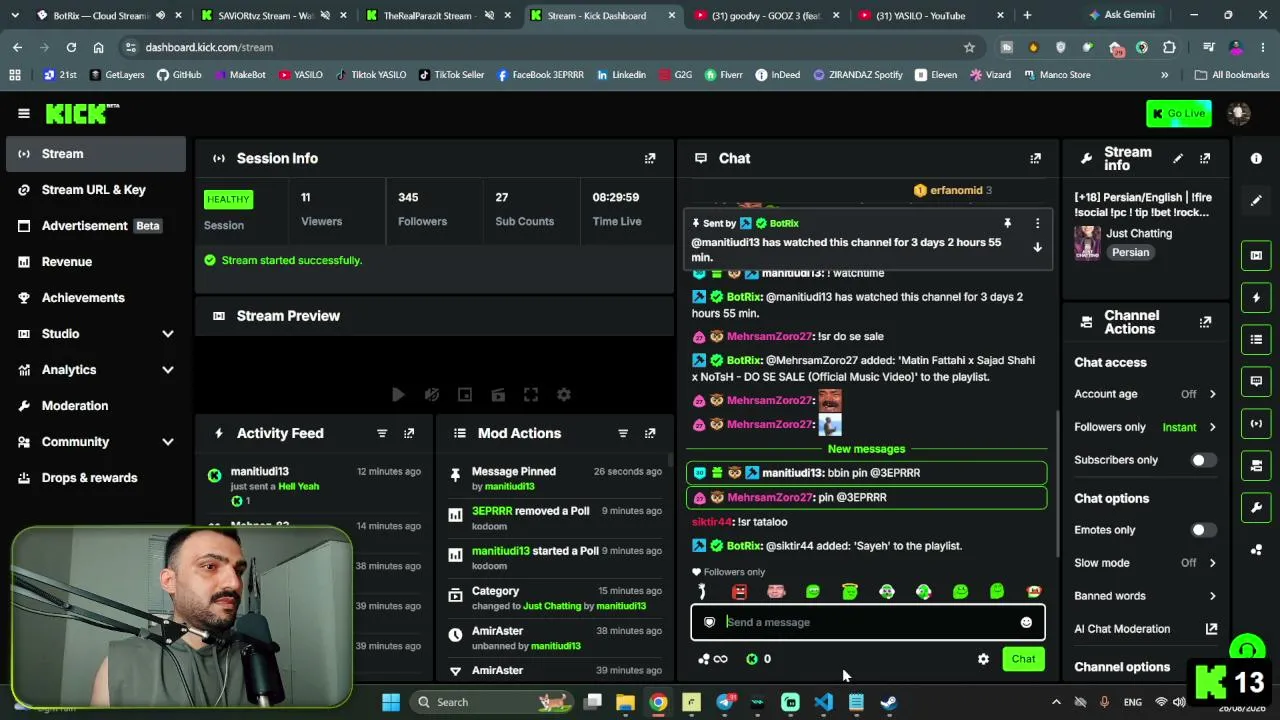Mute audio in the Stream Preview
1280x720 pixels.
[432, 395]
